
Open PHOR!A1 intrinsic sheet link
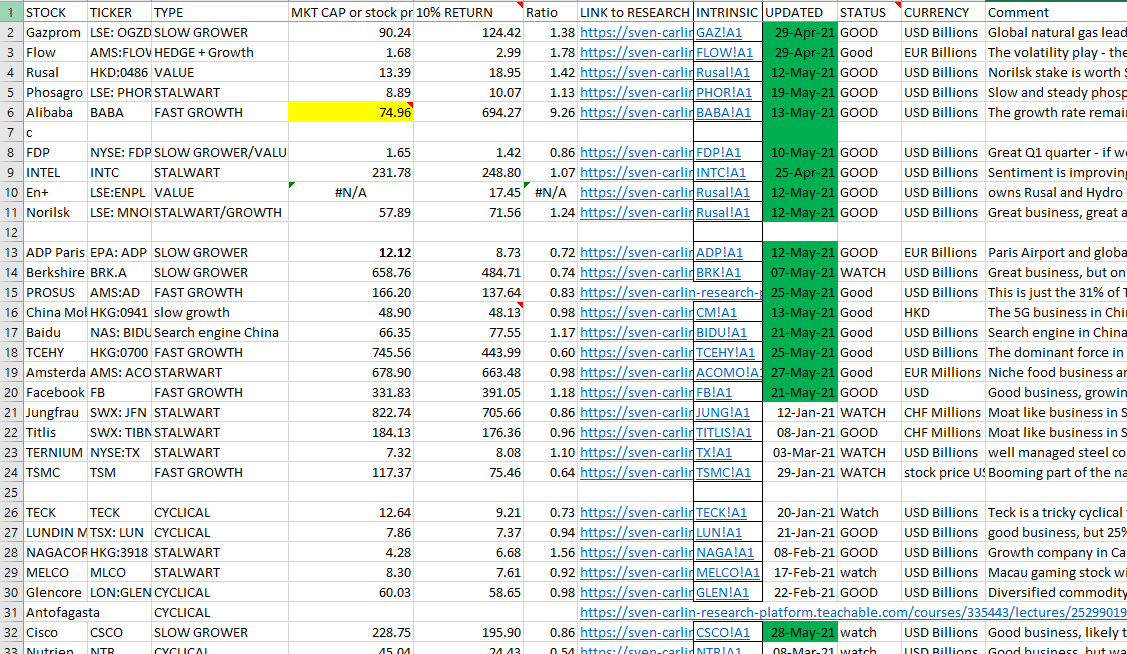pyautogui.click(x=723, y=93)
